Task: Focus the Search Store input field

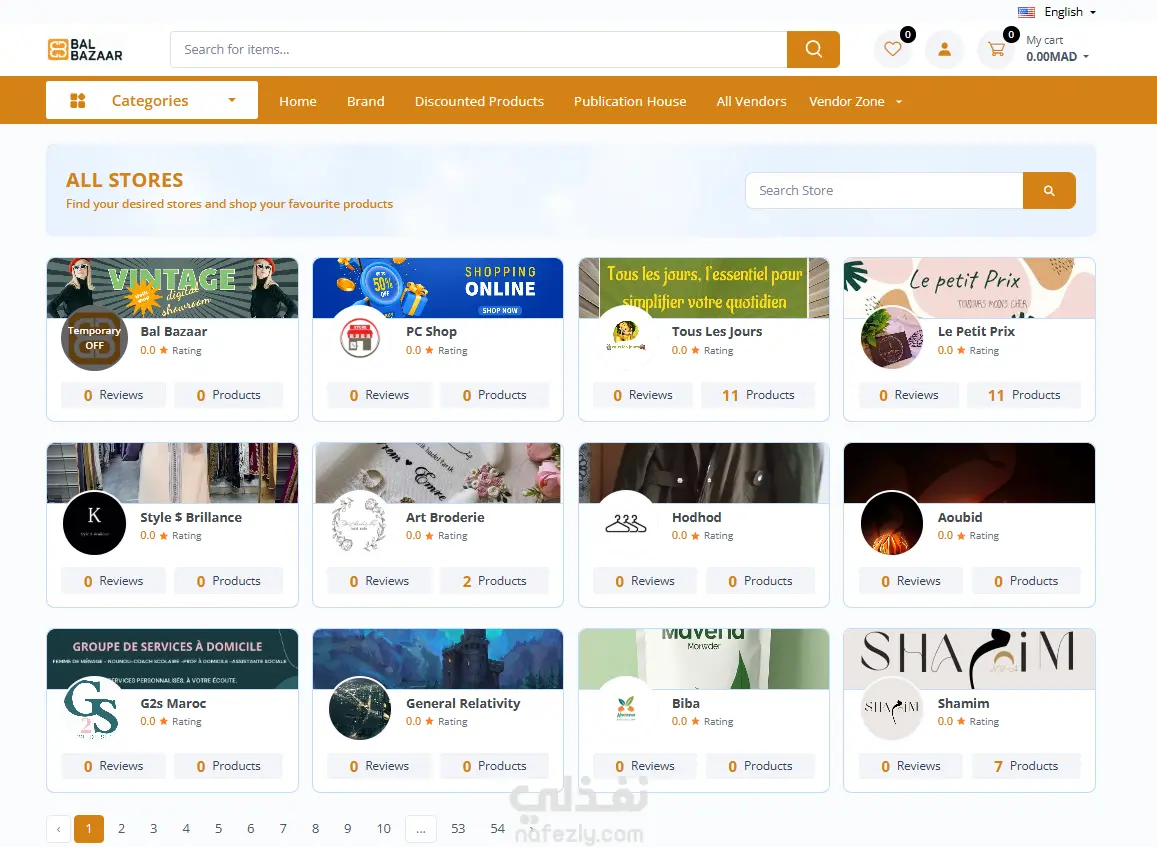Action: 884,190
